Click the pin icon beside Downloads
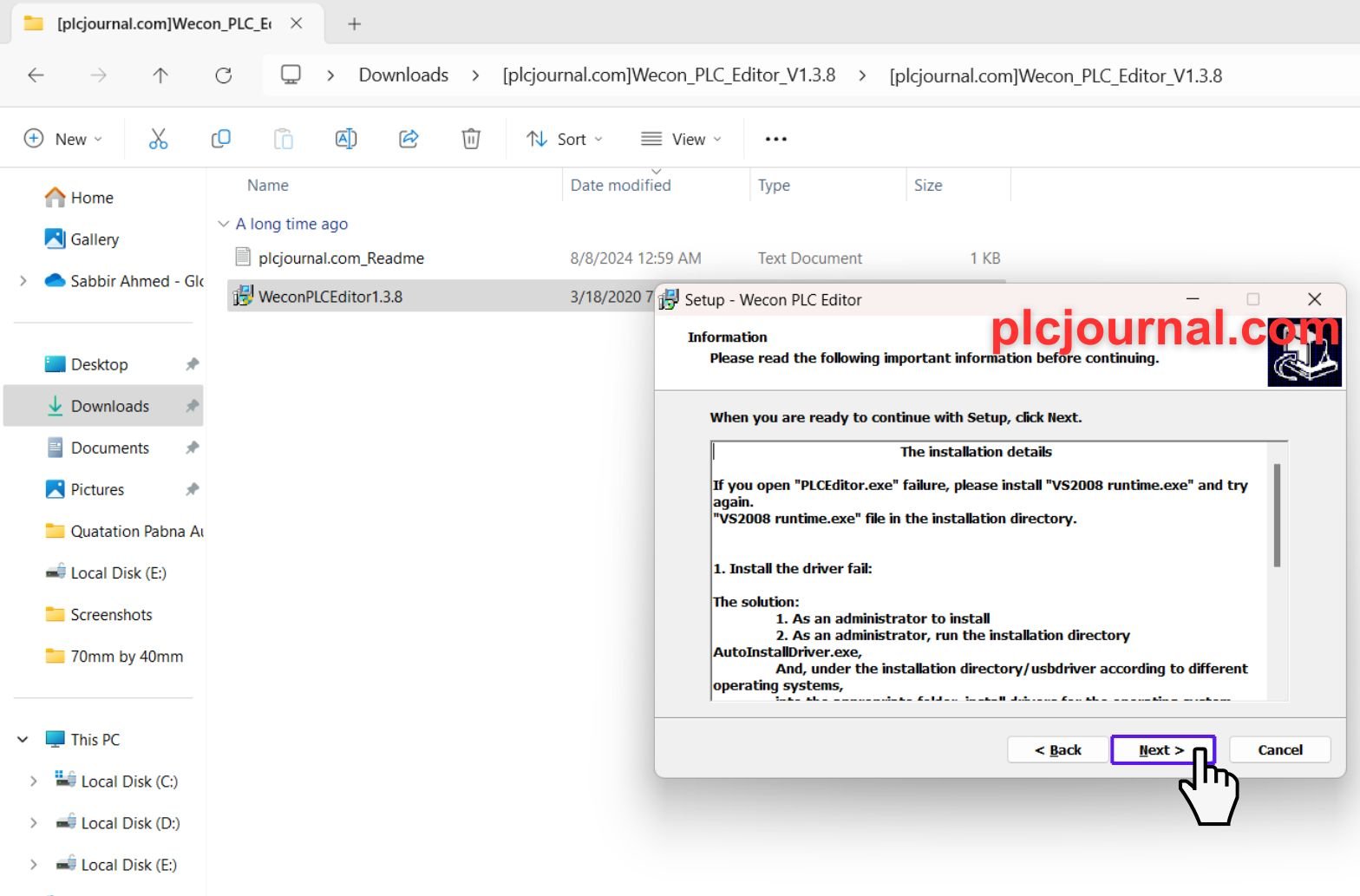The image size is (1360, 896). point(192,406)
